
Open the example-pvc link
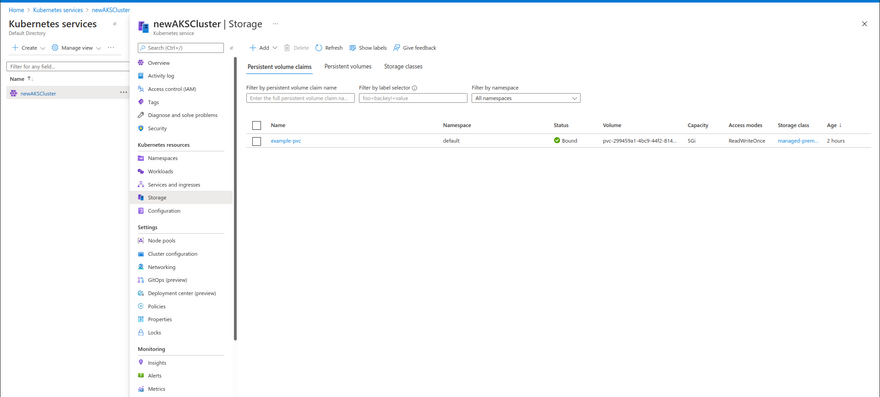coord(286,141)
